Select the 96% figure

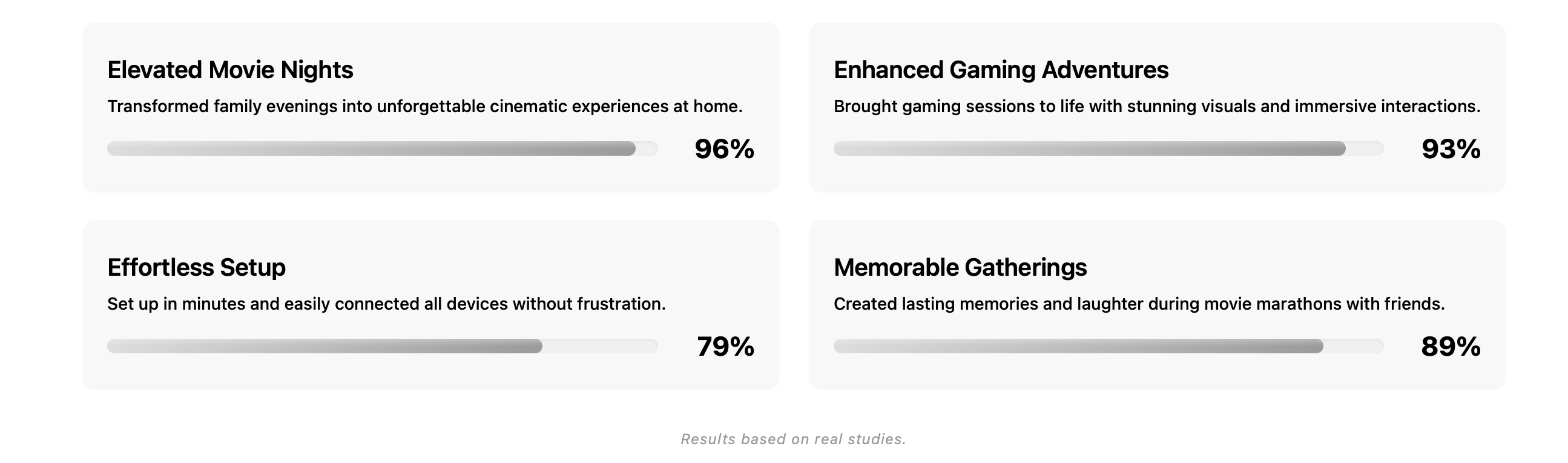point(723,149)
